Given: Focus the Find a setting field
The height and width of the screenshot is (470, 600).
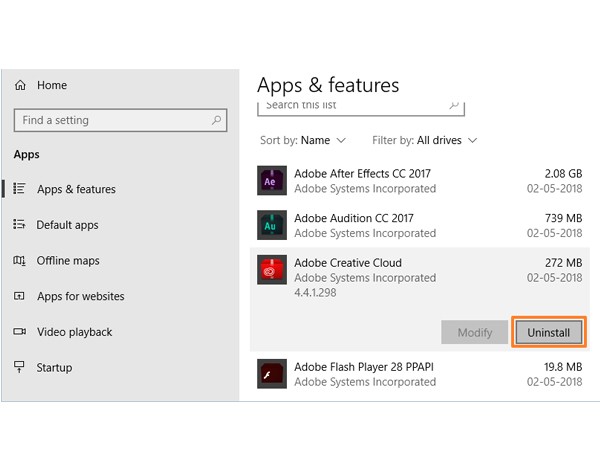Looking at the screenshot, I should [110, 120].
